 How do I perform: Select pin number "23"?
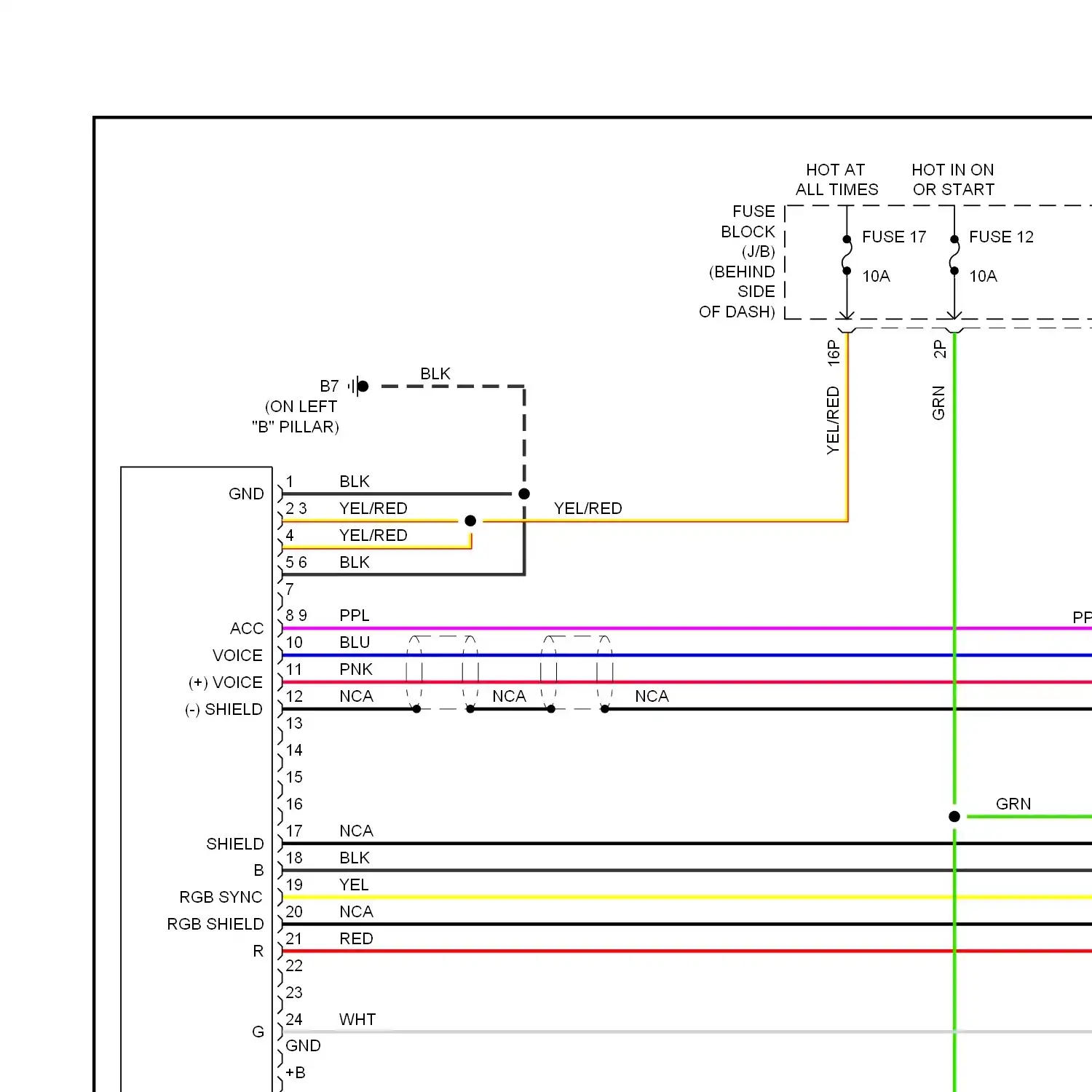[x=294, y=992]
